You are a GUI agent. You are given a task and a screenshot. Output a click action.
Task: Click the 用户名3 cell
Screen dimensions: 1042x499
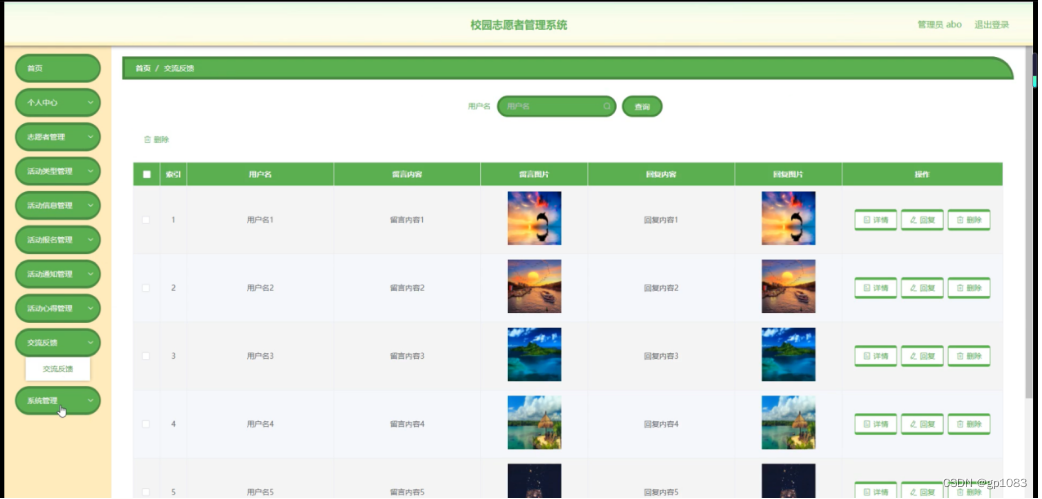[260, 356]
